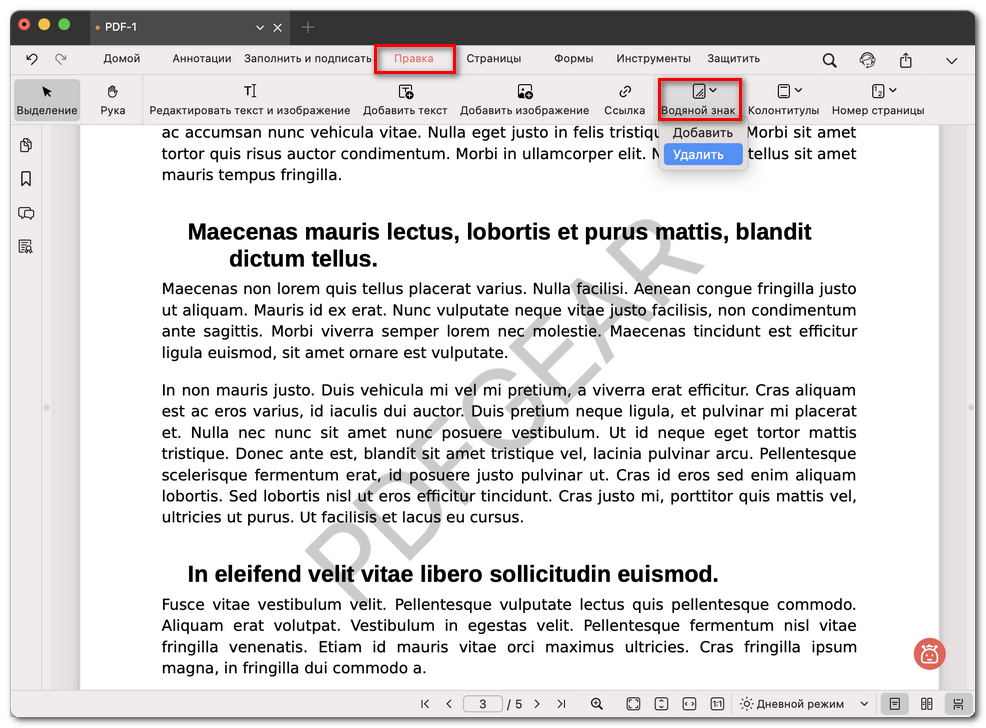Open the Колонтитулы dropdown
Image resolution: width=986 pixels, height=728 pixels.
tap(783, 99)
